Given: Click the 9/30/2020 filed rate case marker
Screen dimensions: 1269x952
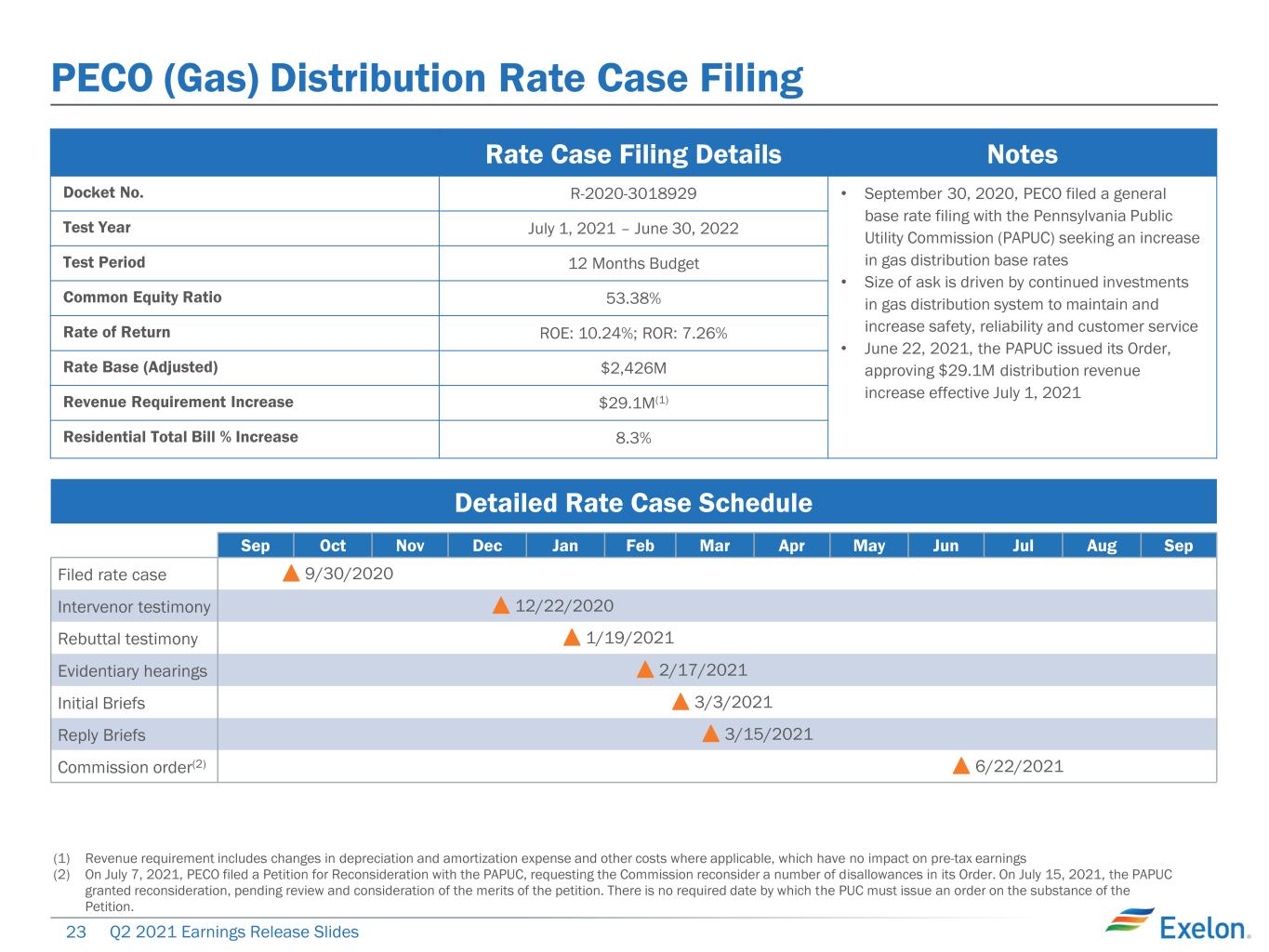Looking at the screenshot, I should (x=291, y=573).
